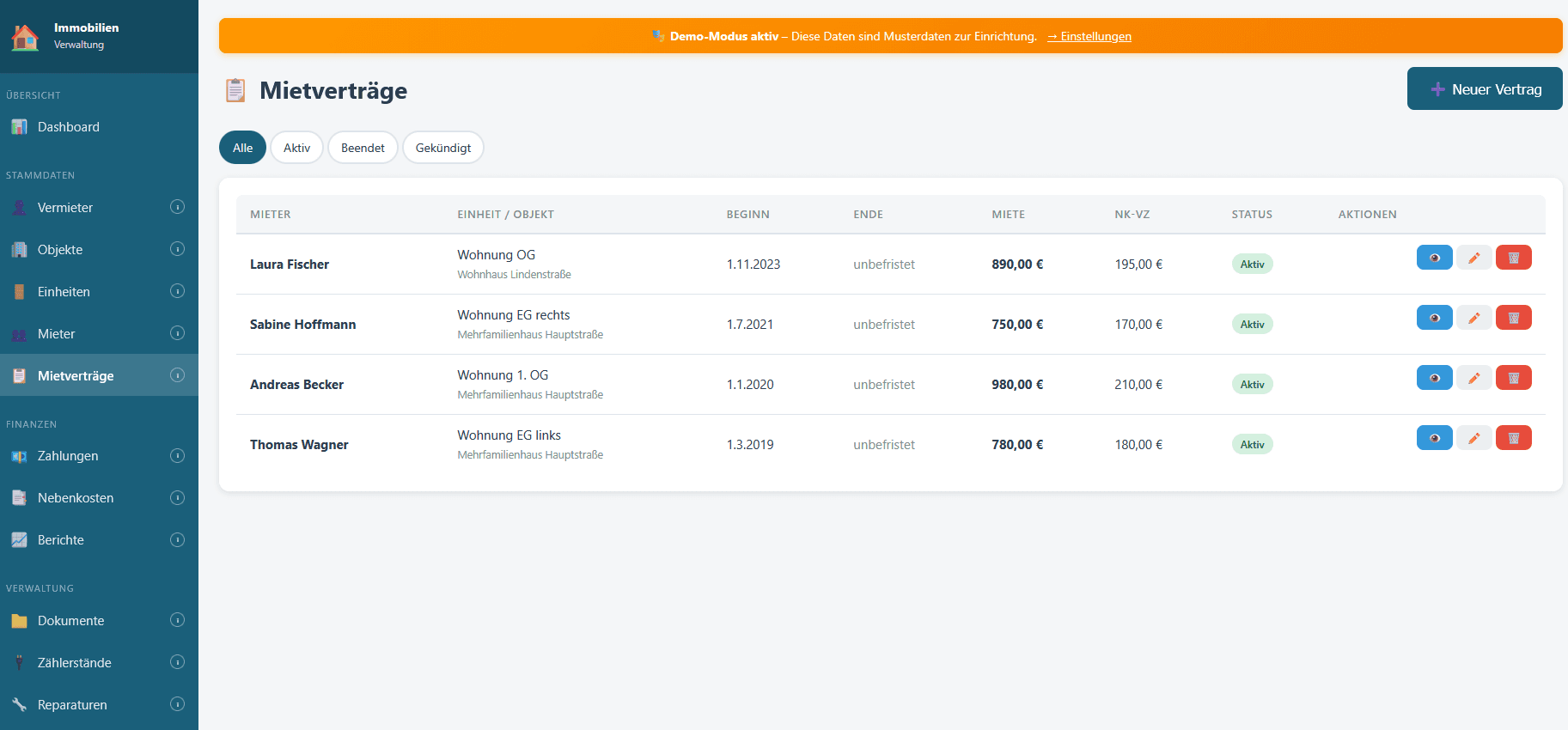Select the Beendet filter pill
The image size is (1568, 730).
(363, 148)
